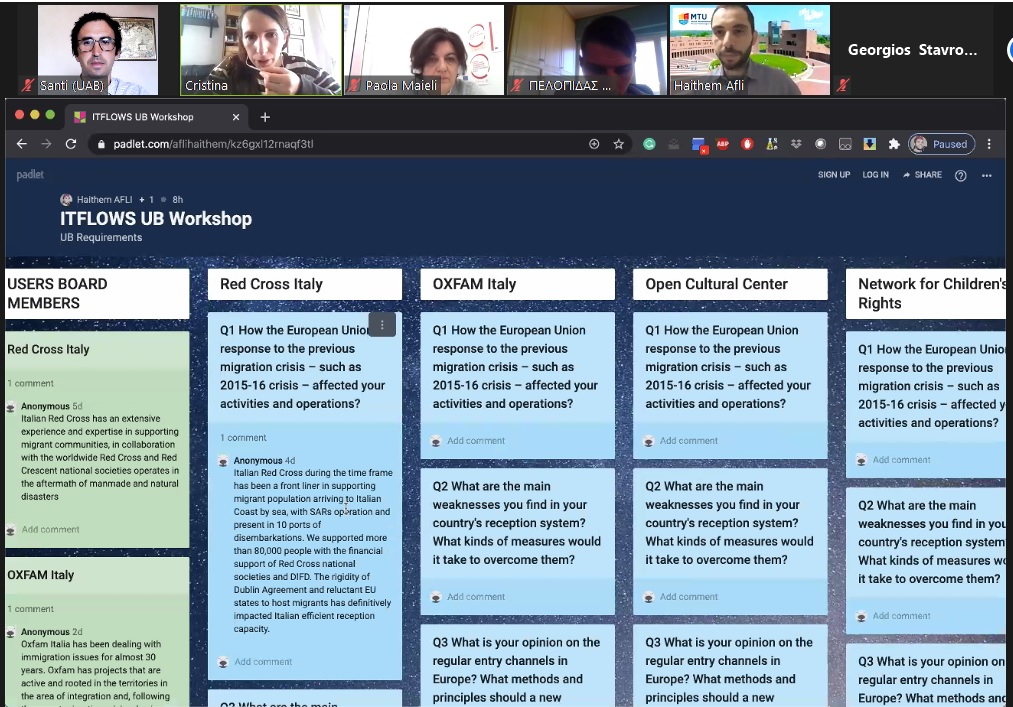The height and width of the screenshot is (707, 1013).
Task: Add comment on OXFAM Italy Q1 post
Action: 475,441
